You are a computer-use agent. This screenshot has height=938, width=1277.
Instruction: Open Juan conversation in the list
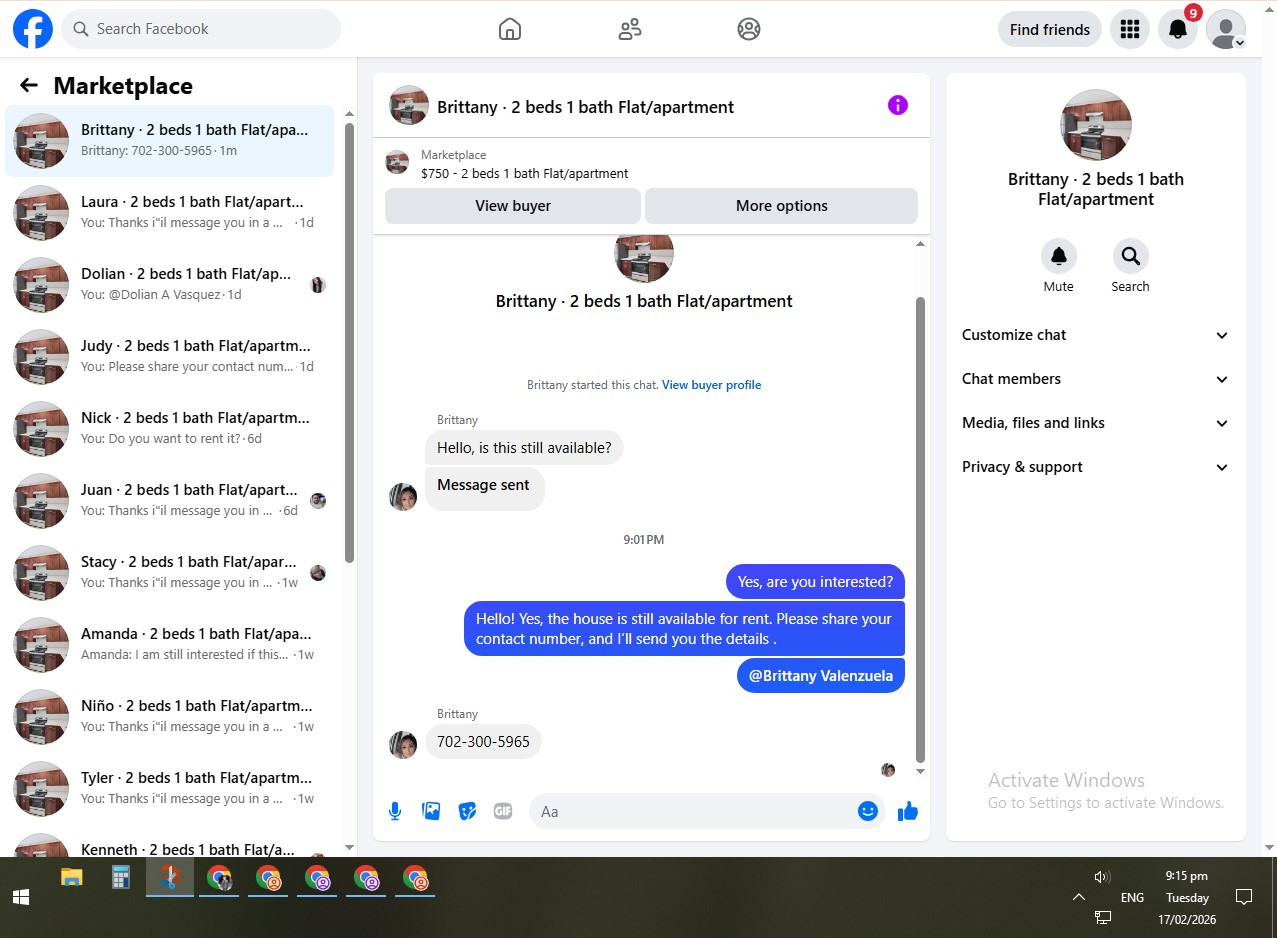(170, 501)
